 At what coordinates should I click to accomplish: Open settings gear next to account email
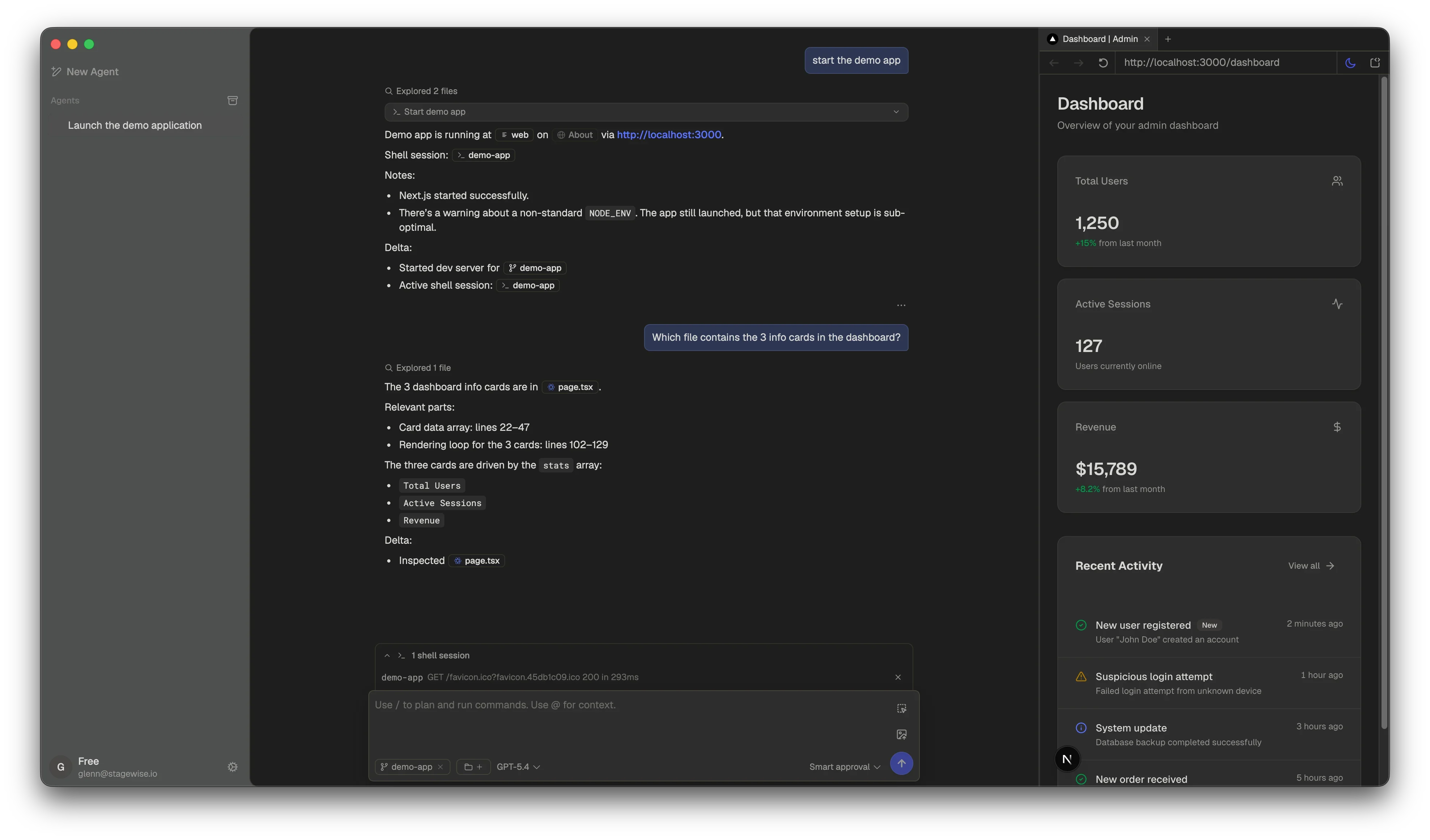click(233, 767)
